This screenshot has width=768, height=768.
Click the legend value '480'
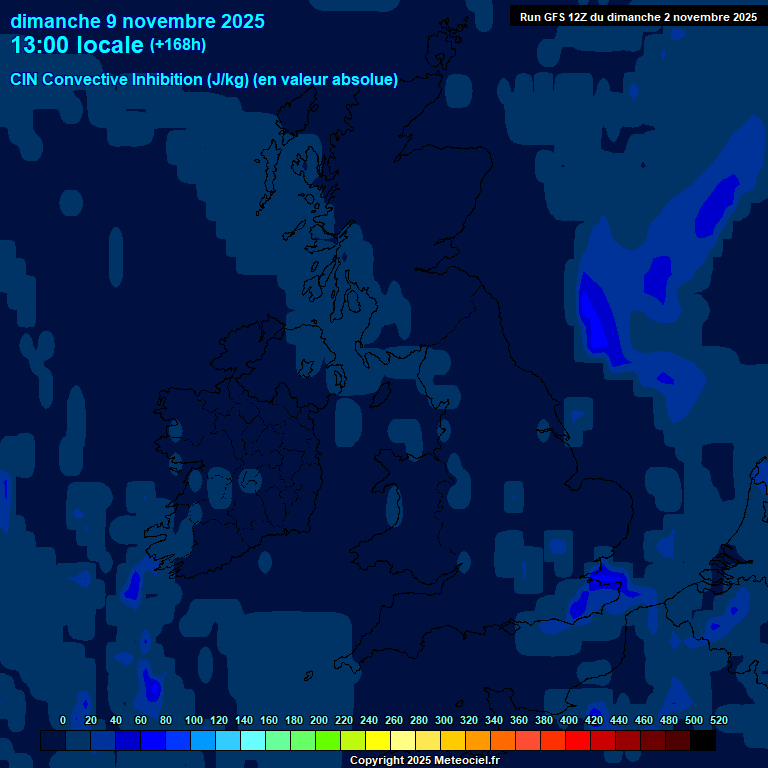coord(669,720)
